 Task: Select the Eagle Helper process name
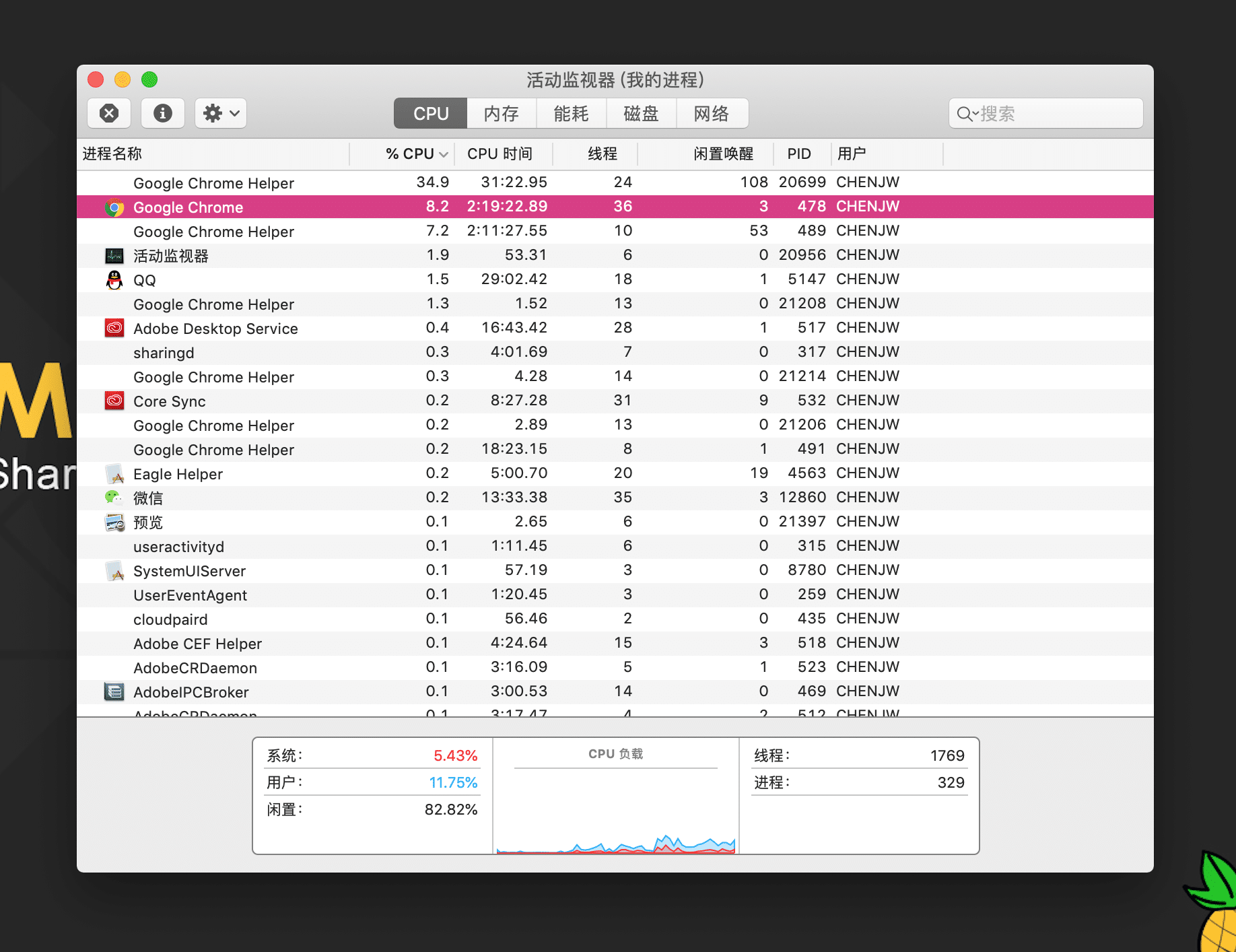[178, 474]
